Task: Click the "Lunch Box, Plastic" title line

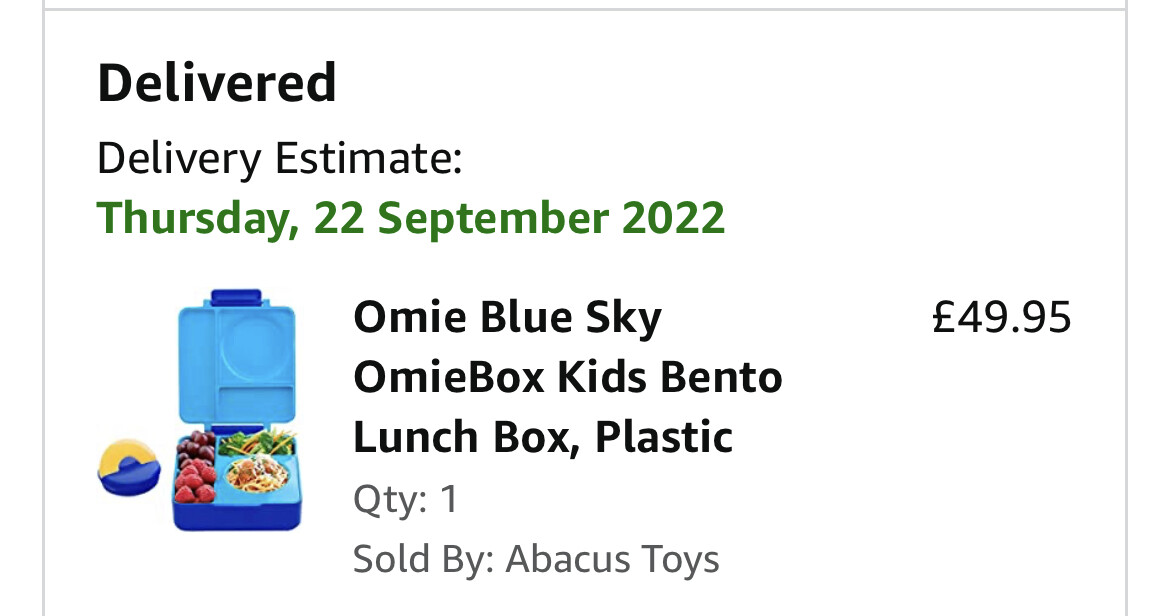Action: (542, 436)
